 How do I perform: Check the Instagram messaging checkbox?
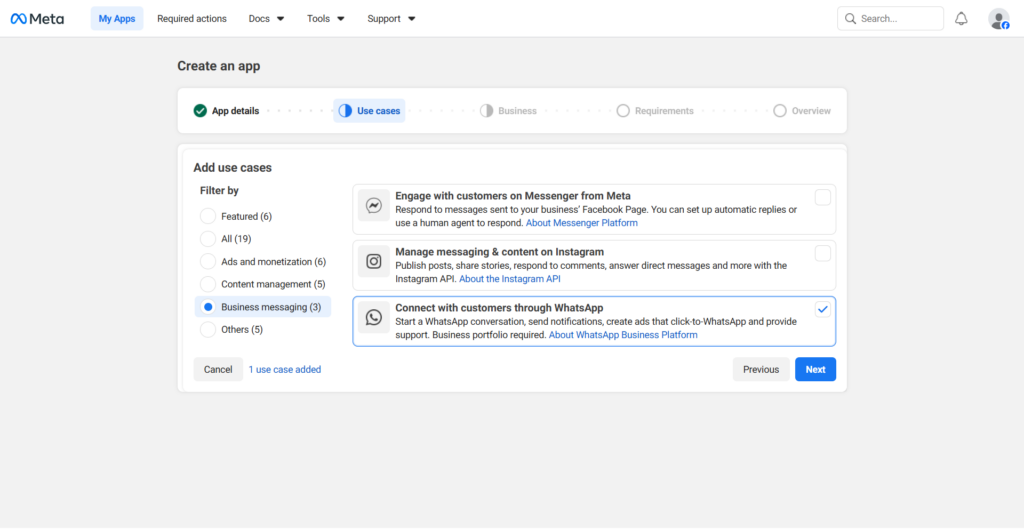(x=822, y=254)
